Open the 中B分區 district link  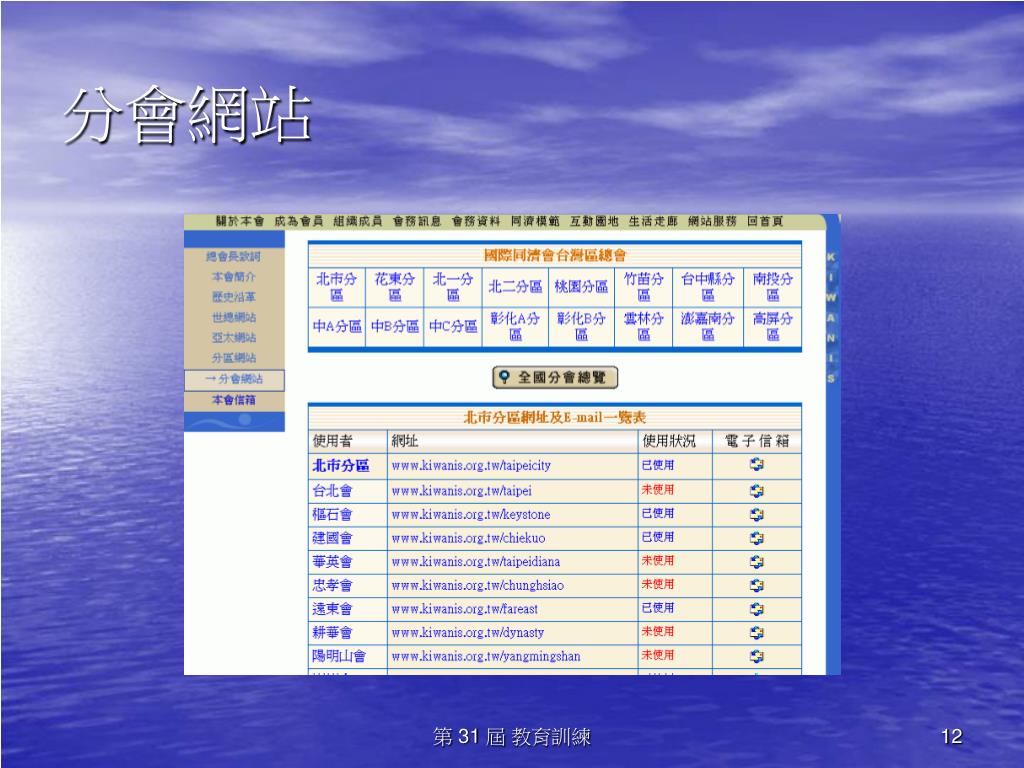(x=394, y=326)
